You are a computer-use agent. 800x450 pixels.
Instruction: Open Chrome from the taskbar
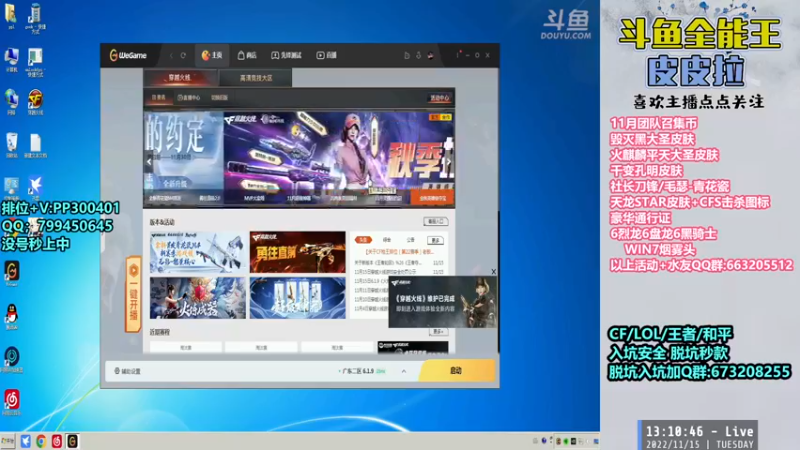(x=41, y=441)
